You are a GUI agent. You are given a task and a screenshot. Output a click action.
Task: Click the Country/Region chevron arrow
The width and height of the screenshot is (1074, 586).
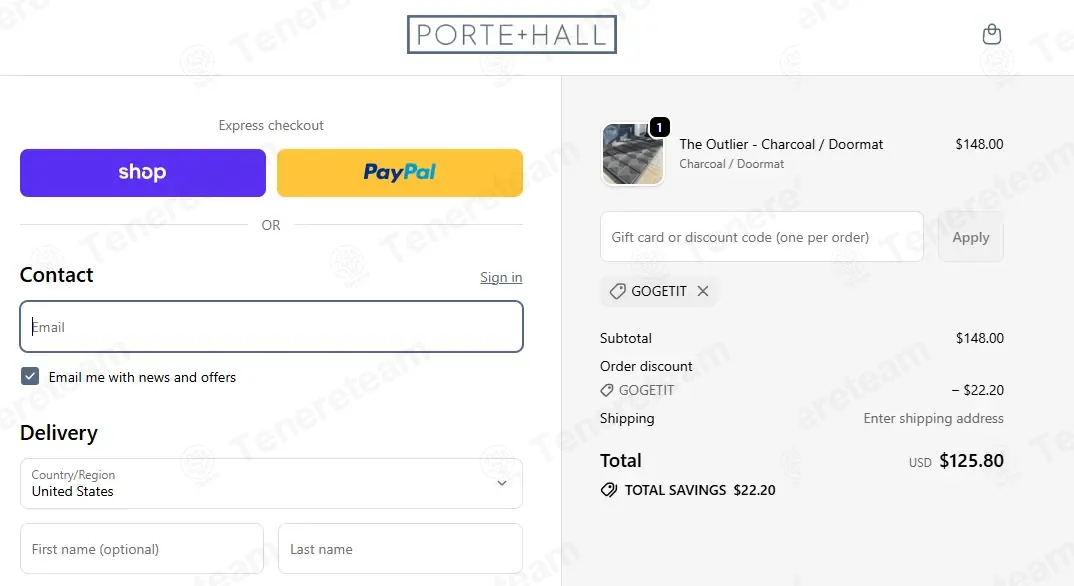[502, 483]
